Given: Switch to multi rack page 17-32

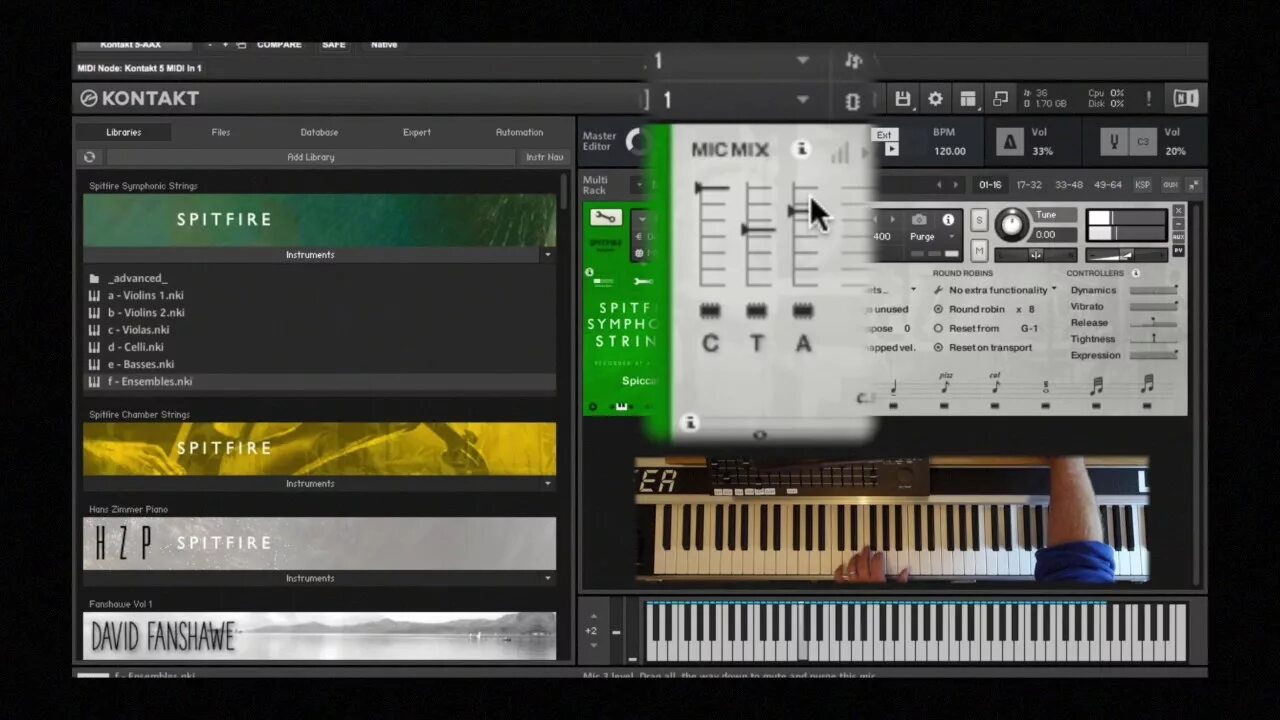Looking at the screenshot, I should click(1029, 185).
